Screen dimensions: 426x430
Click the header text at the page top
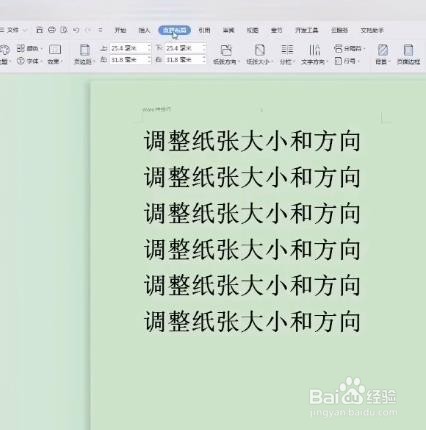click(x=157, y=109)
